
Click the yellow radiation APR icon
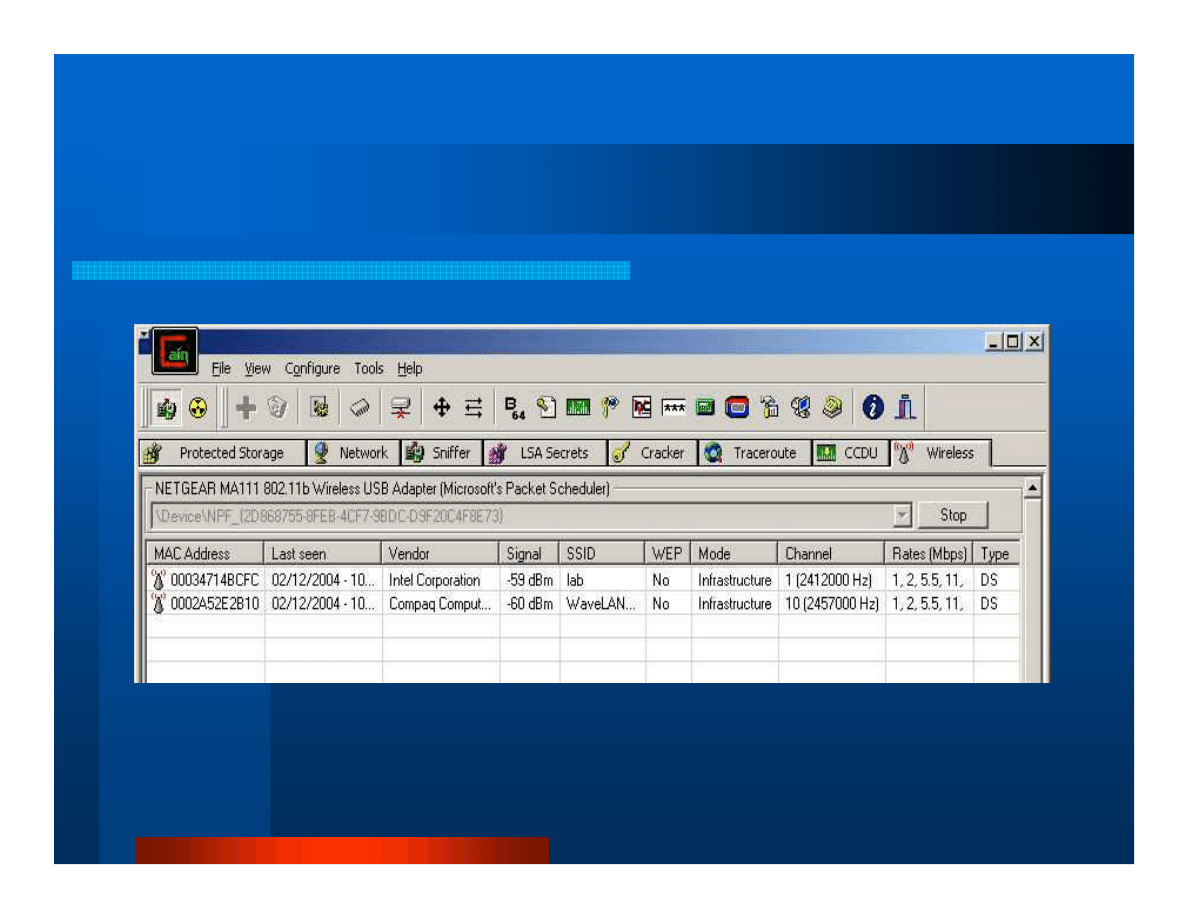tap(198, 407)
